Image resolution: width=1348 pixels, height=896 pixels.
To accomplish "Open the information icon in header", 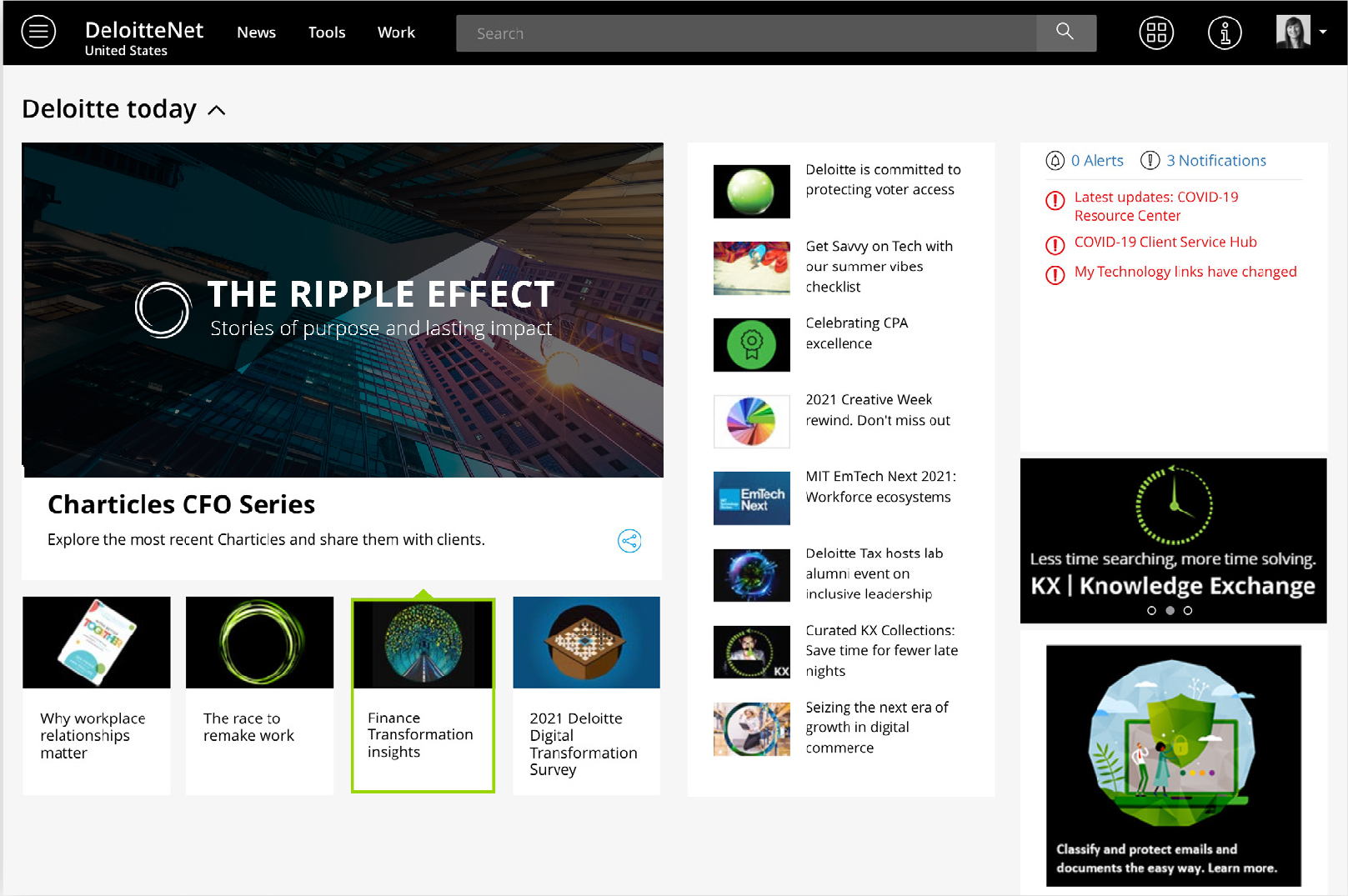I will click(1225, 33).
